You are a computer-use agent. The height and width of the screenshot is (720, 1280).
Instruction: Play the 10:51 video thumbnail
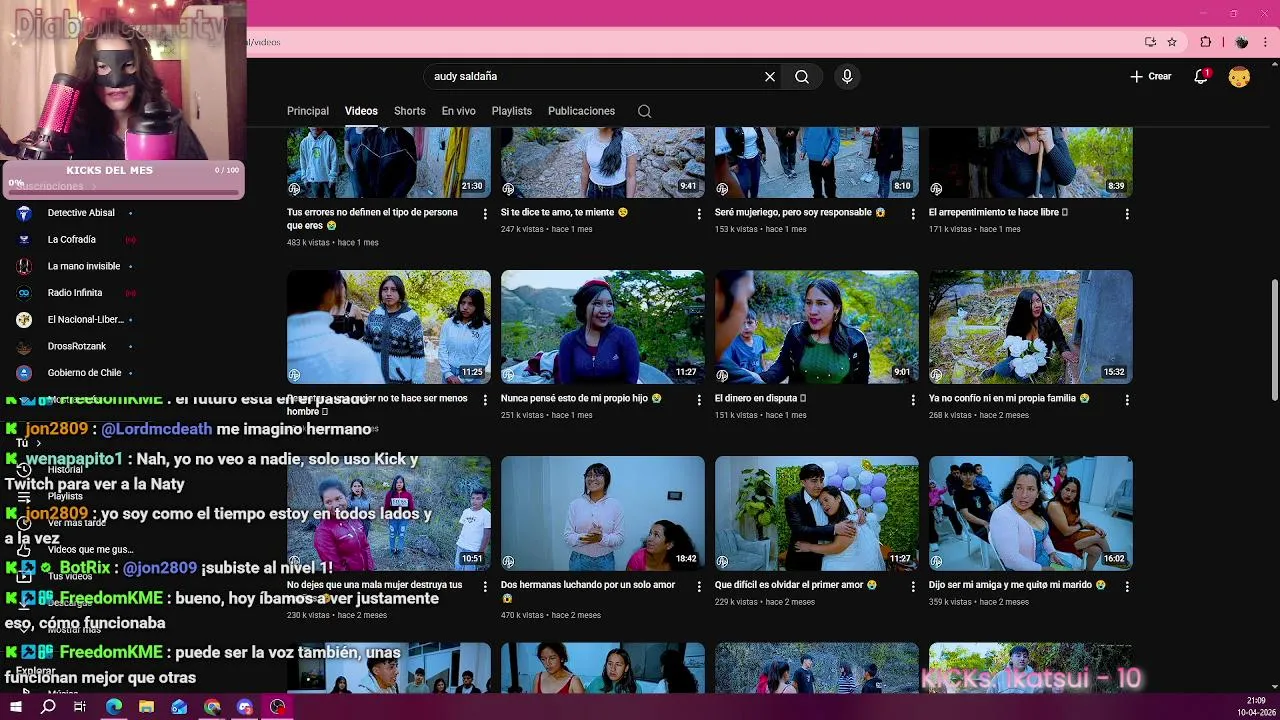[x=389, y=513]
